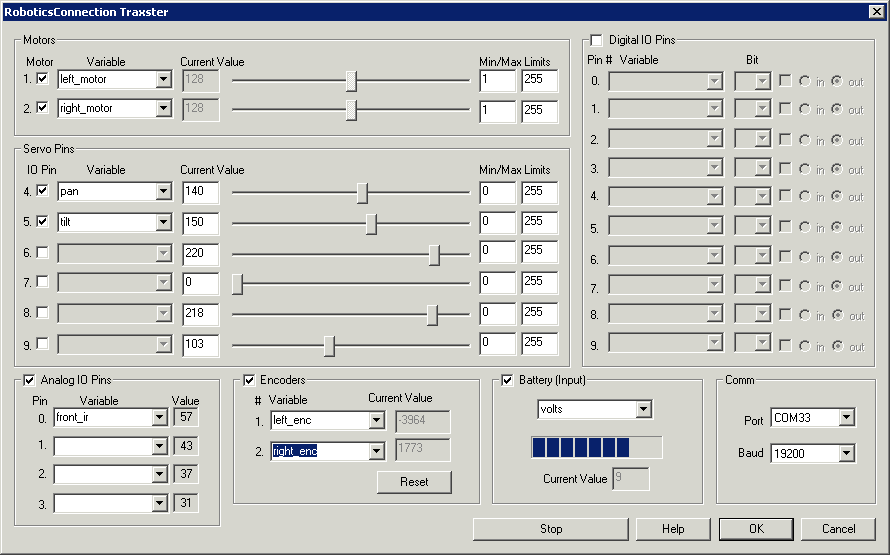Screen dimensions: 890x555
Task: Open the front_ir analog variable dropdown
Action: pos(158,417)
